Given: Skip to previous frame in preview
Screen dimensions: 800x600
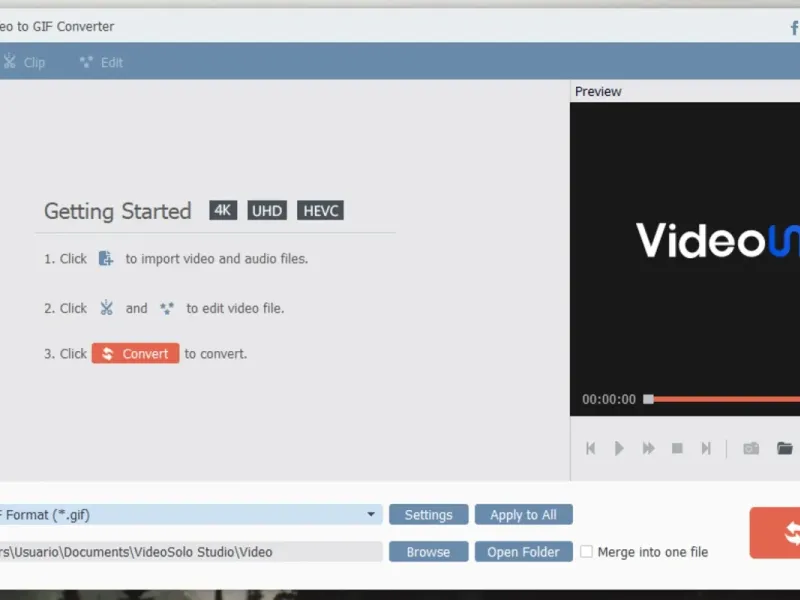Looking at the screenshot, I should click(x=590, y=448).
